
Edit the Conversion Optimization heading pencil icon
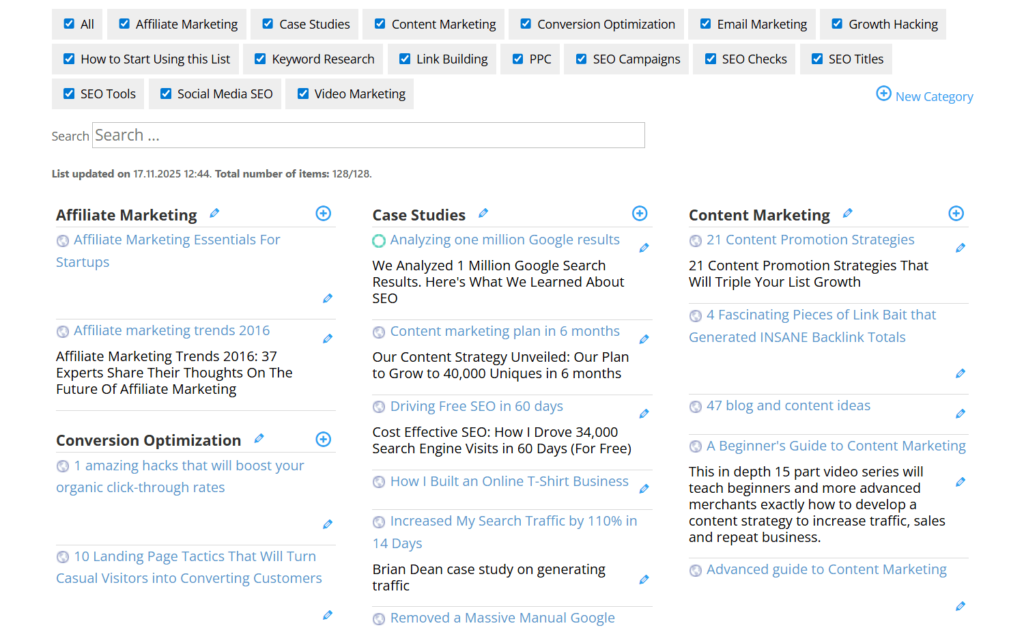258,439
